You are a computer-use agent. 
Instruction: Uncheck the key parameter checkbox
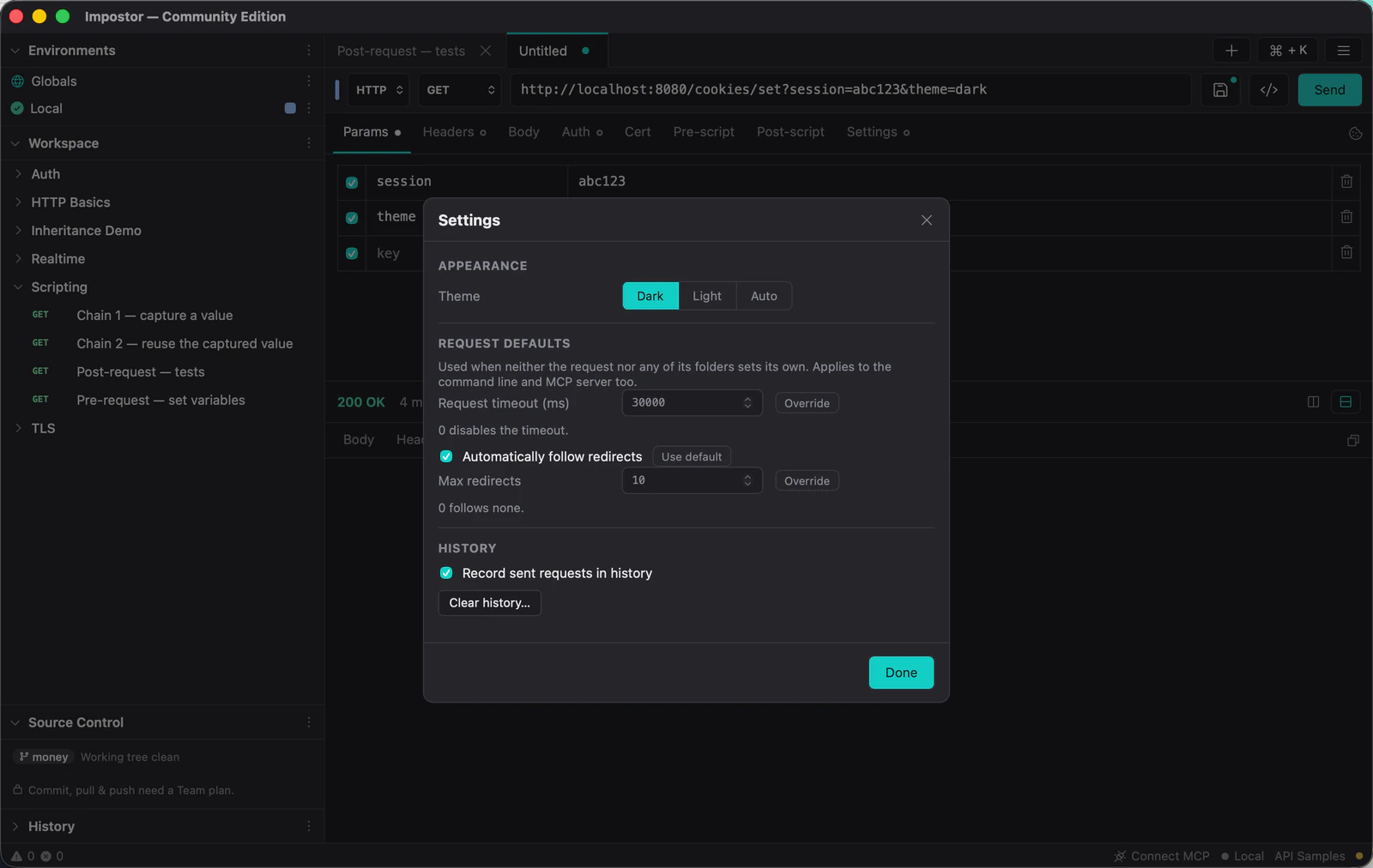[352, 253]
